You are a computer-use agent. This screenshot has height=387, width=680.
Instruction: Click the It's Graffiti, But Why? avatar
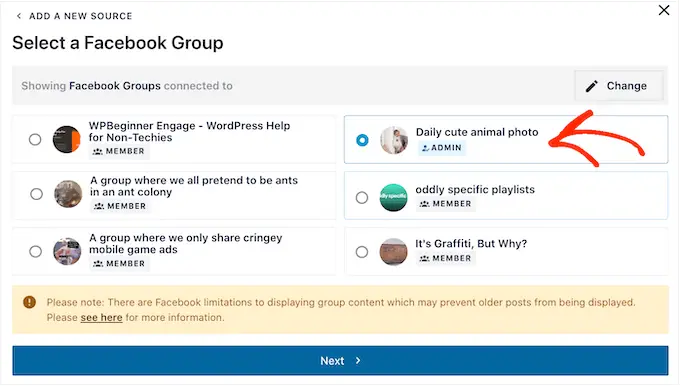[x=393, y=252]
